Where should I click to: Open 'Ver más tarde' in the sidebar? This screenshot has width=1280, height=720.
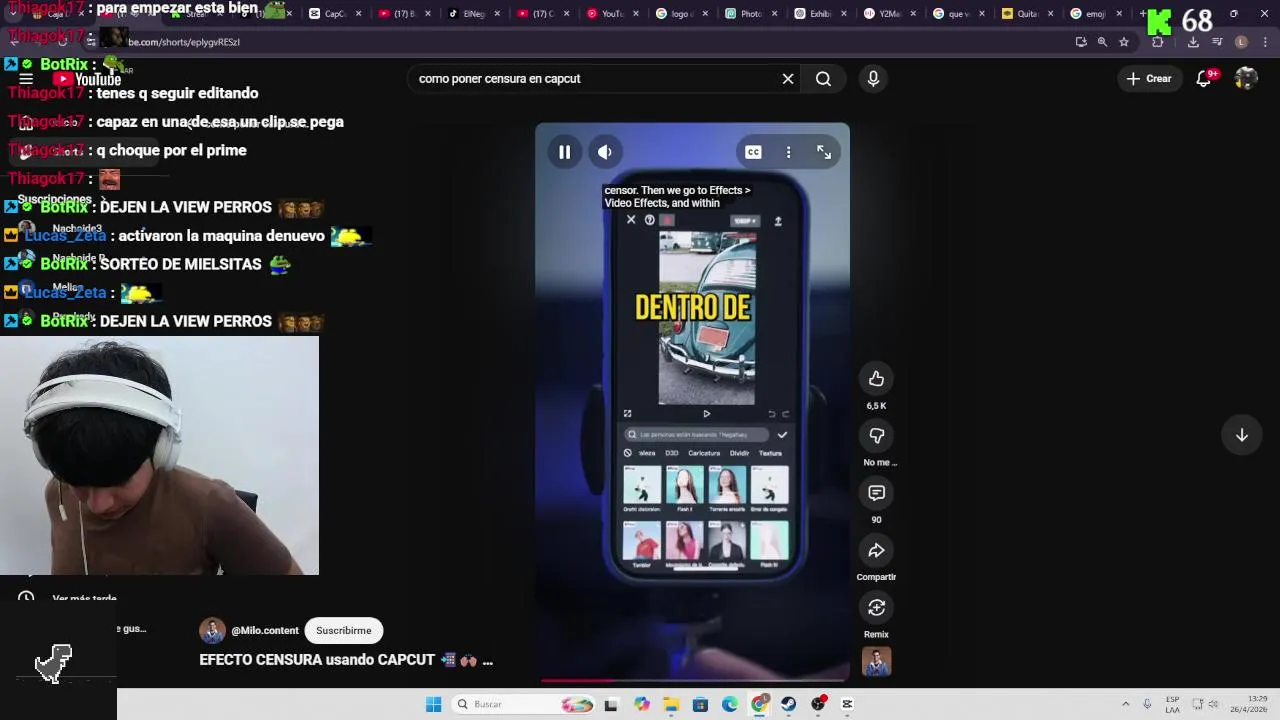[84, 599]
